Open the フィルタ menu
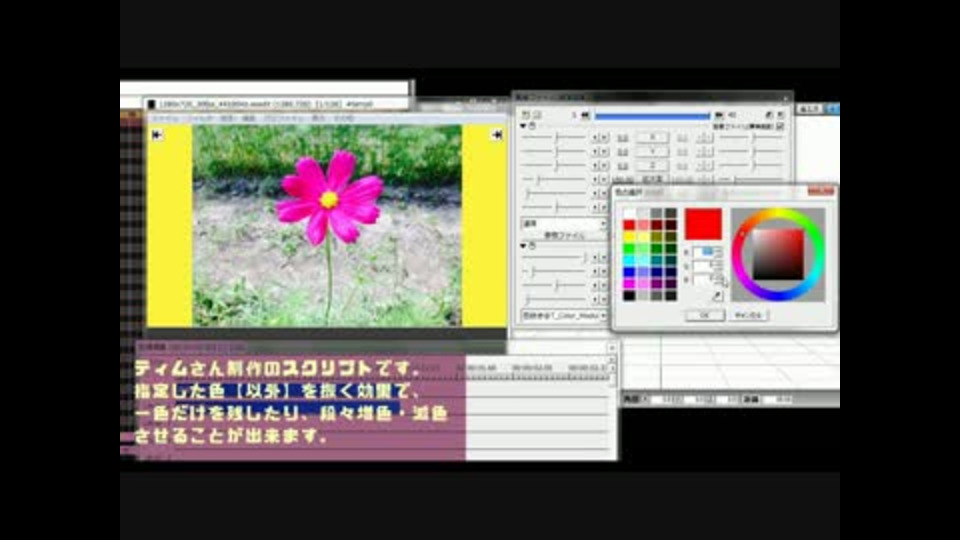 (200, 118)
